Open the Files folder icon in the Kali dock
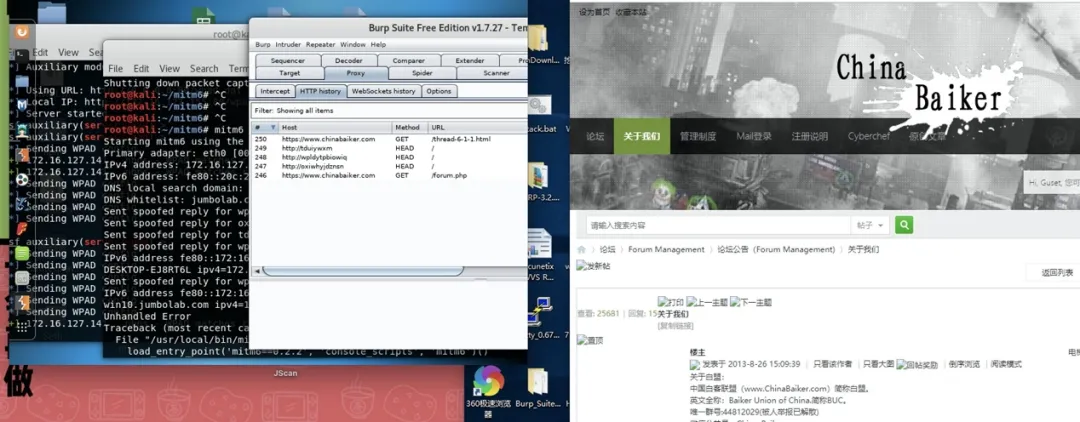 [x=22, y=81]
